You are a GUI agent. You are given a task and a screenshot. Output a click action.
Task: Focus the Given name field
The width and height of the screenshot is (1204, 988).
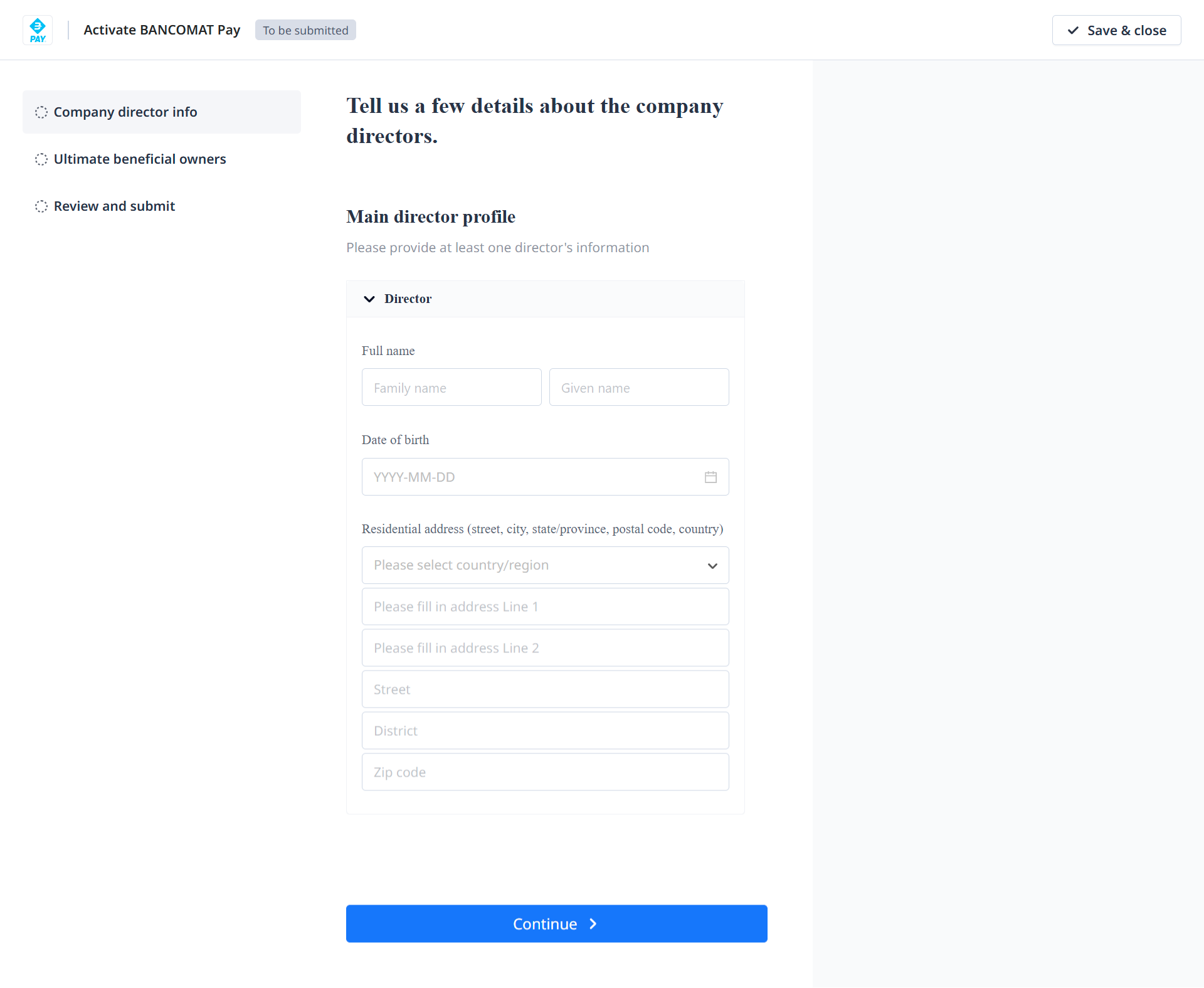pyautogui.click(x=638, y=388)
